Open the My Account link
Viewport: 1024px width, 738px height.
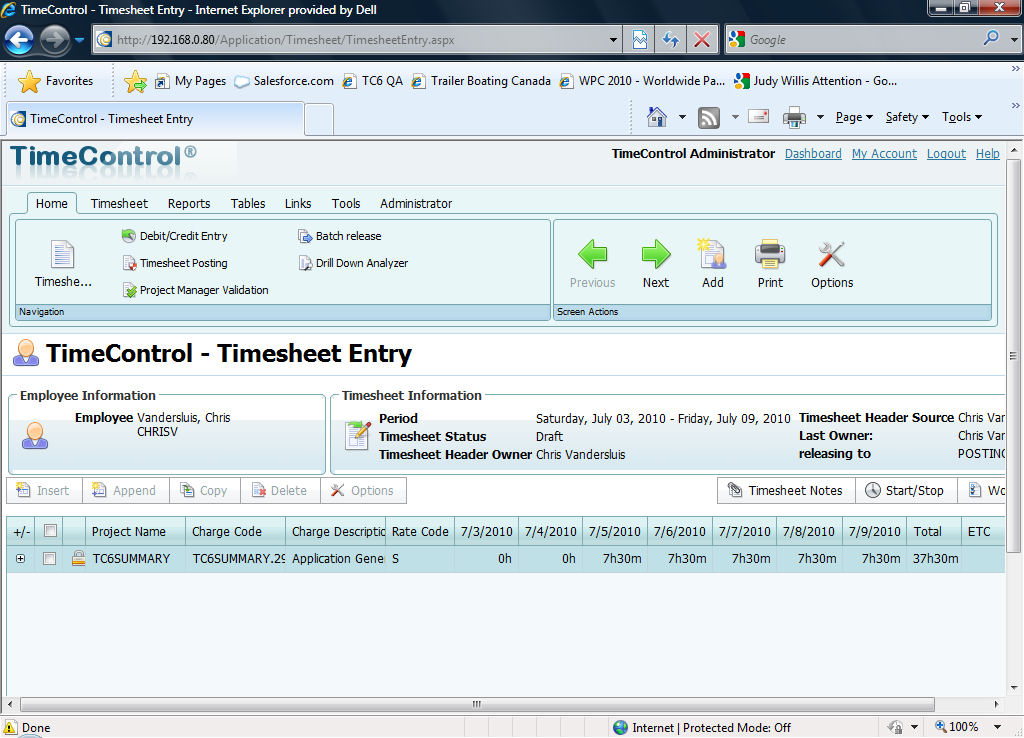pyautogui.click(x=884, y=153)
